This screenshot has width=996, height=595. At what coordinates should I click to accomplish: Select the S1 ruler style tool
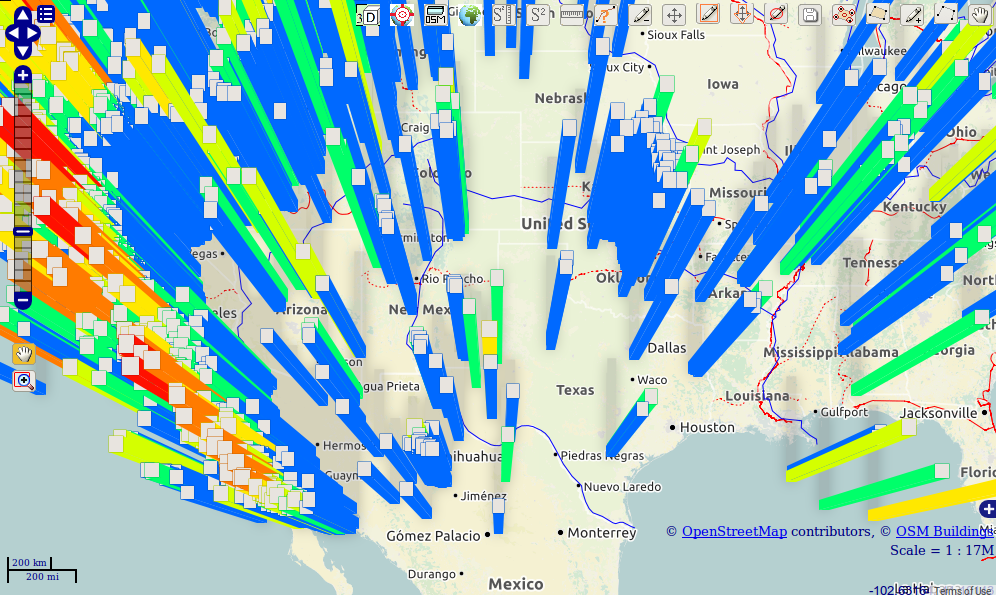(x=504, y=15)
